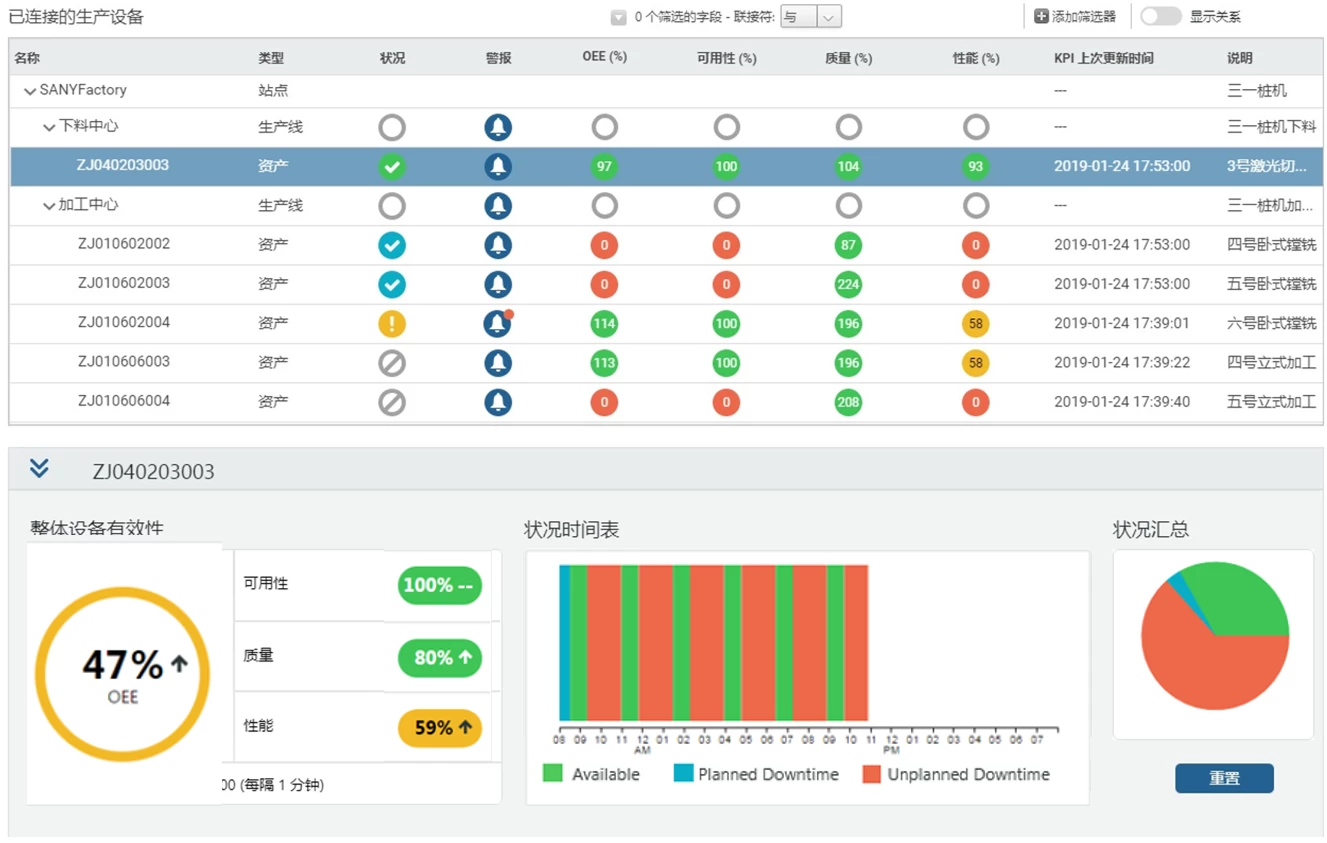Click description text 四号立式加工
The image size is (1327, 843).
click(x=1272, y=362)
